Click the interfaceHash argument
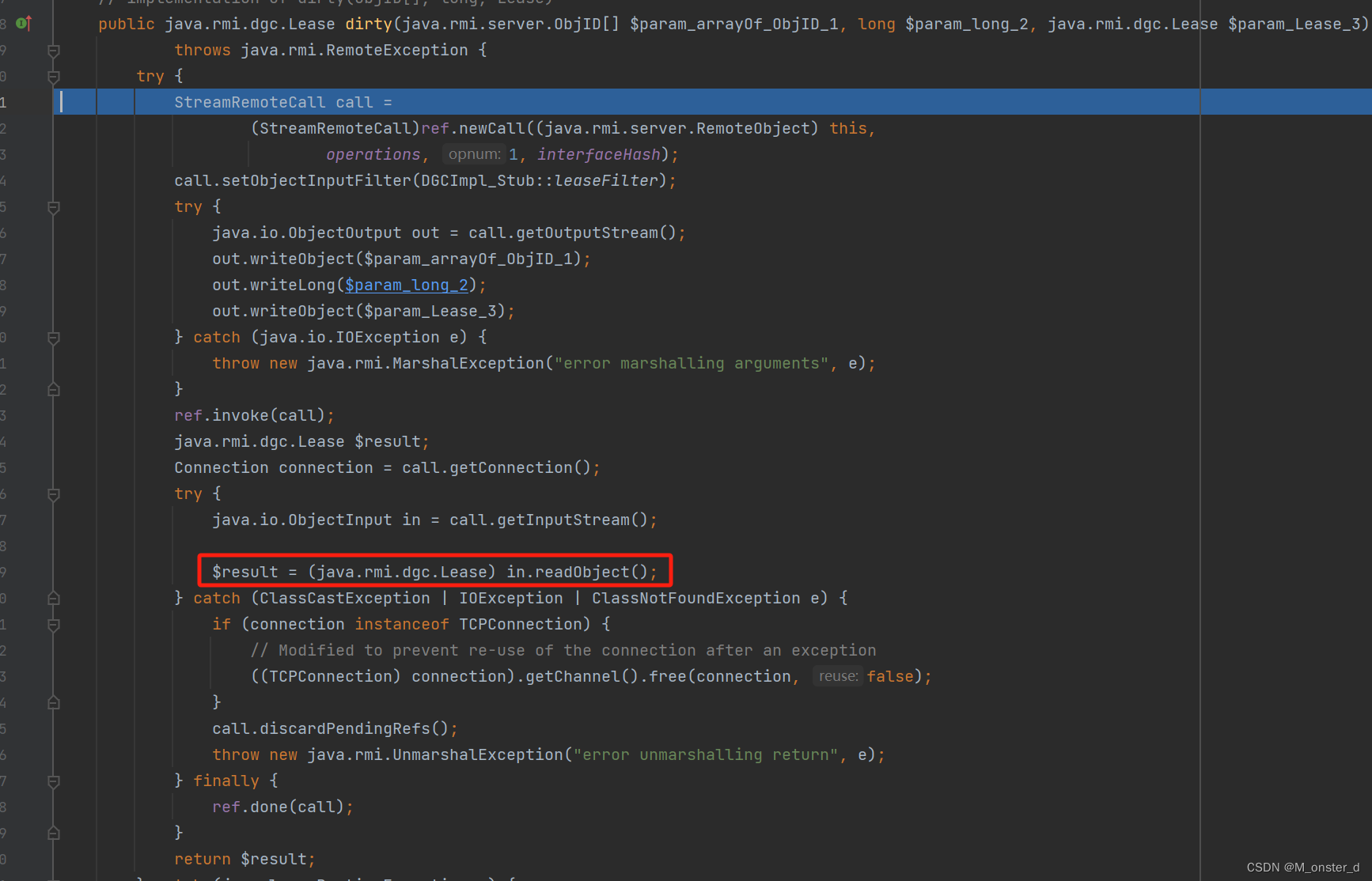This screenshot has width=1372, height=881. pyautogui.click(x=599, y=154)
